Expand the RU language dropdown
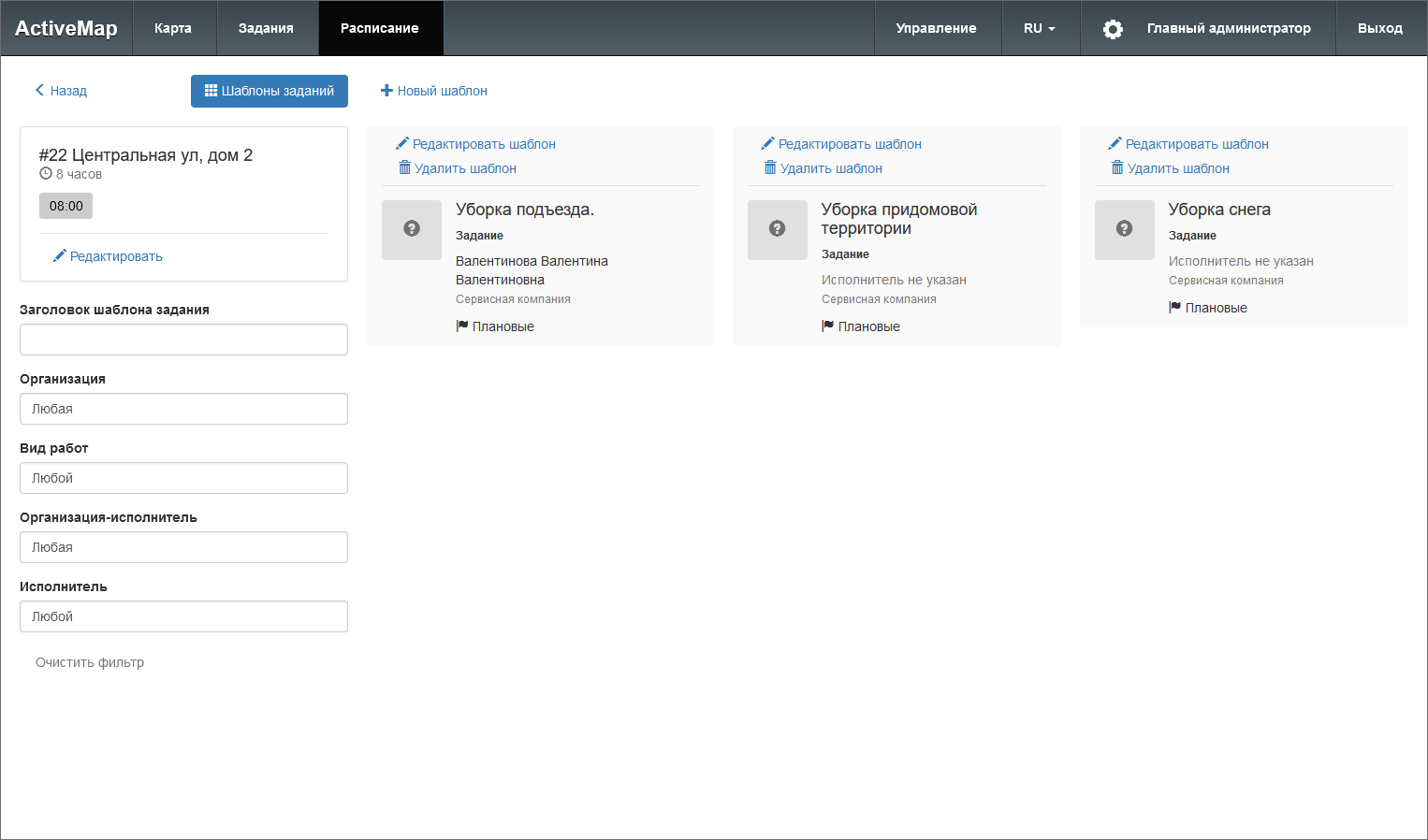Viewport: 1428px width, 840px height. coord(1039,28)
